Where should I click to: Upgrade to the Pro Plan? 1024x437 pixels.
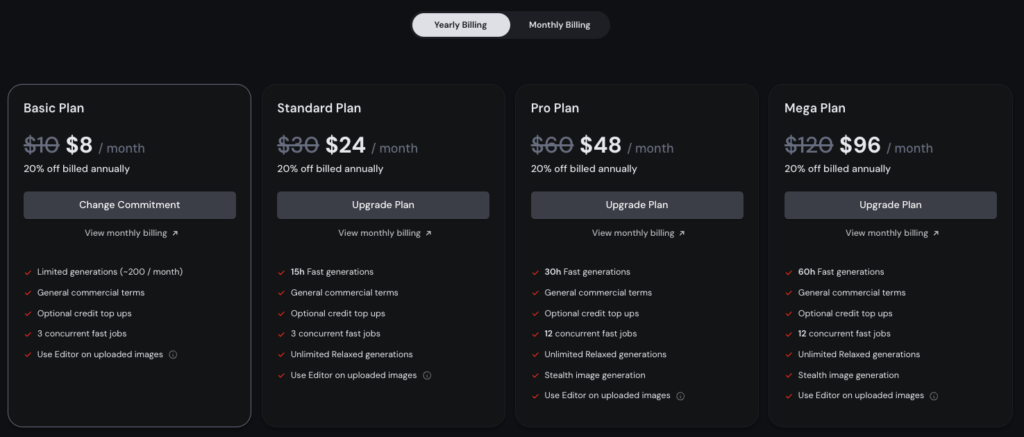pyautogui.click(x=637, y=205)
